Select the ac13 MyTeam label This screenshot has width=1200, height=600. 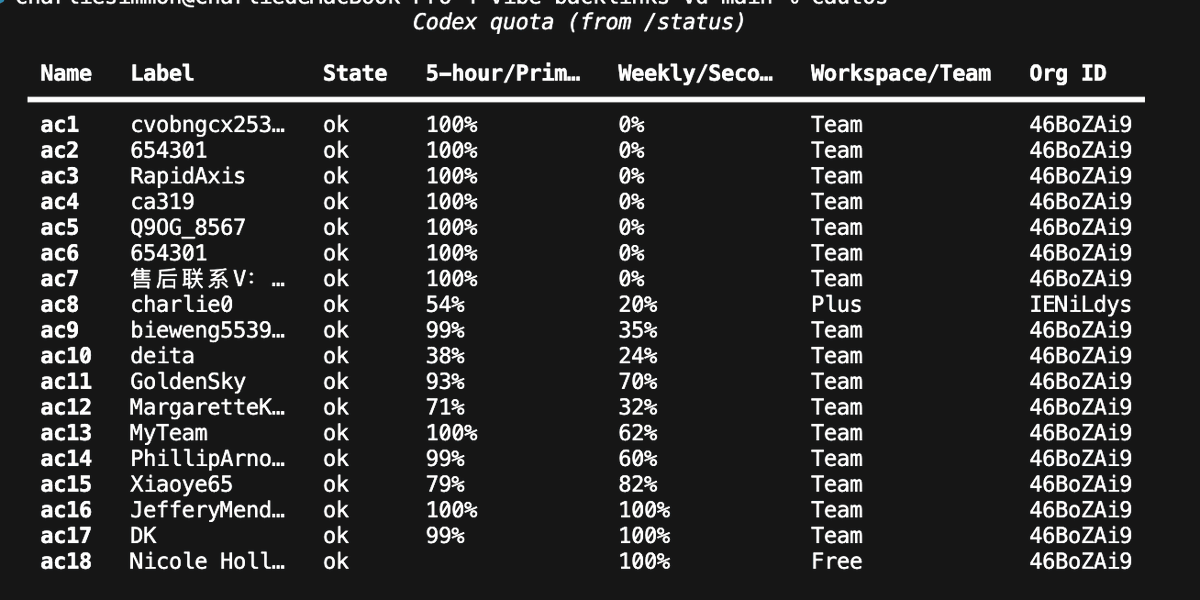coord(168,433)
